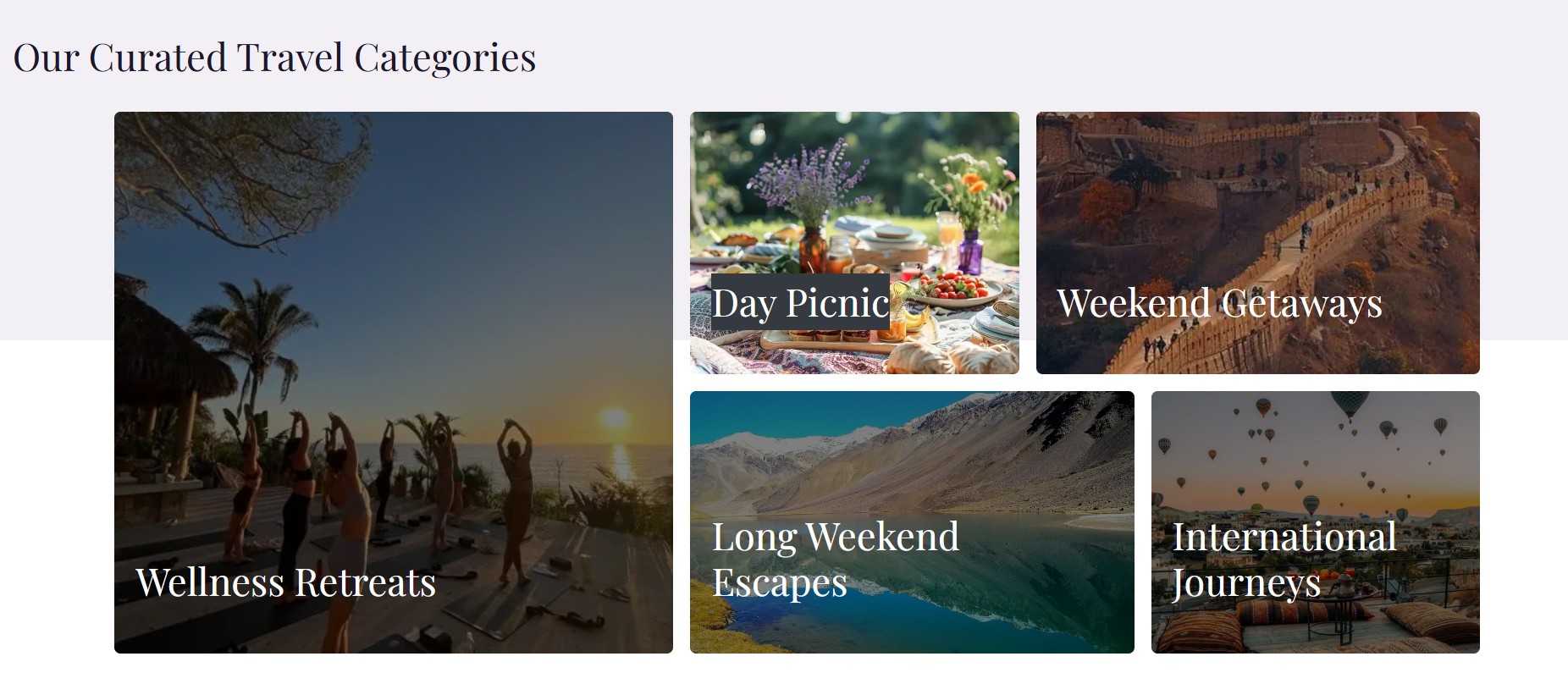Open the Weekend Getaways category card

pos(1257,212)
